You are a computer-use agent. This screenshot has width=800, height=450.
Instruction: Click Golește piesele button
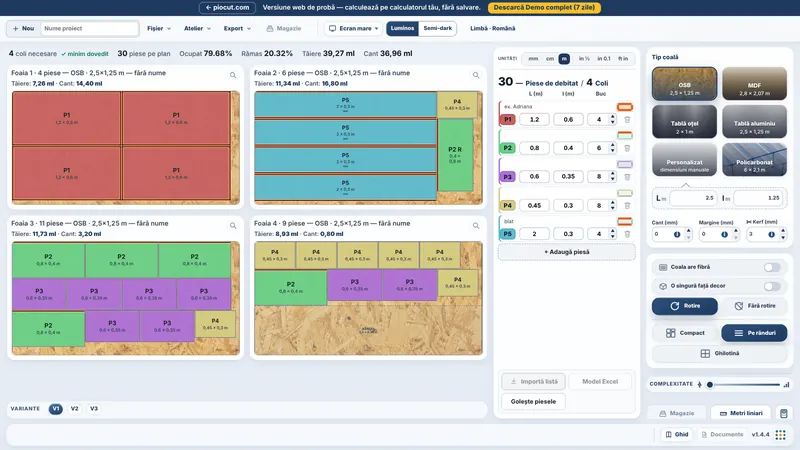(533, 402)
